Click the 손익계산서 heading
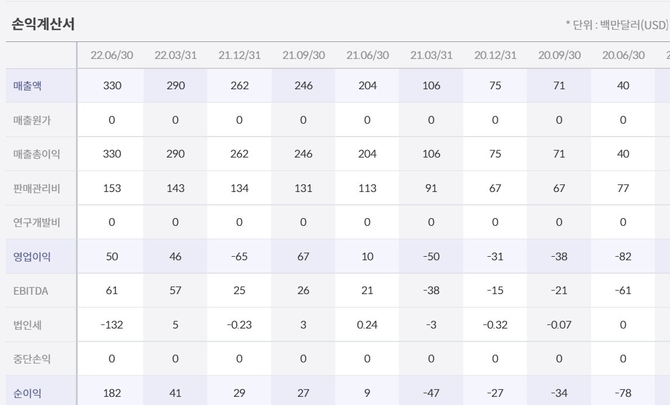670x405 pixels. point(42,23)
